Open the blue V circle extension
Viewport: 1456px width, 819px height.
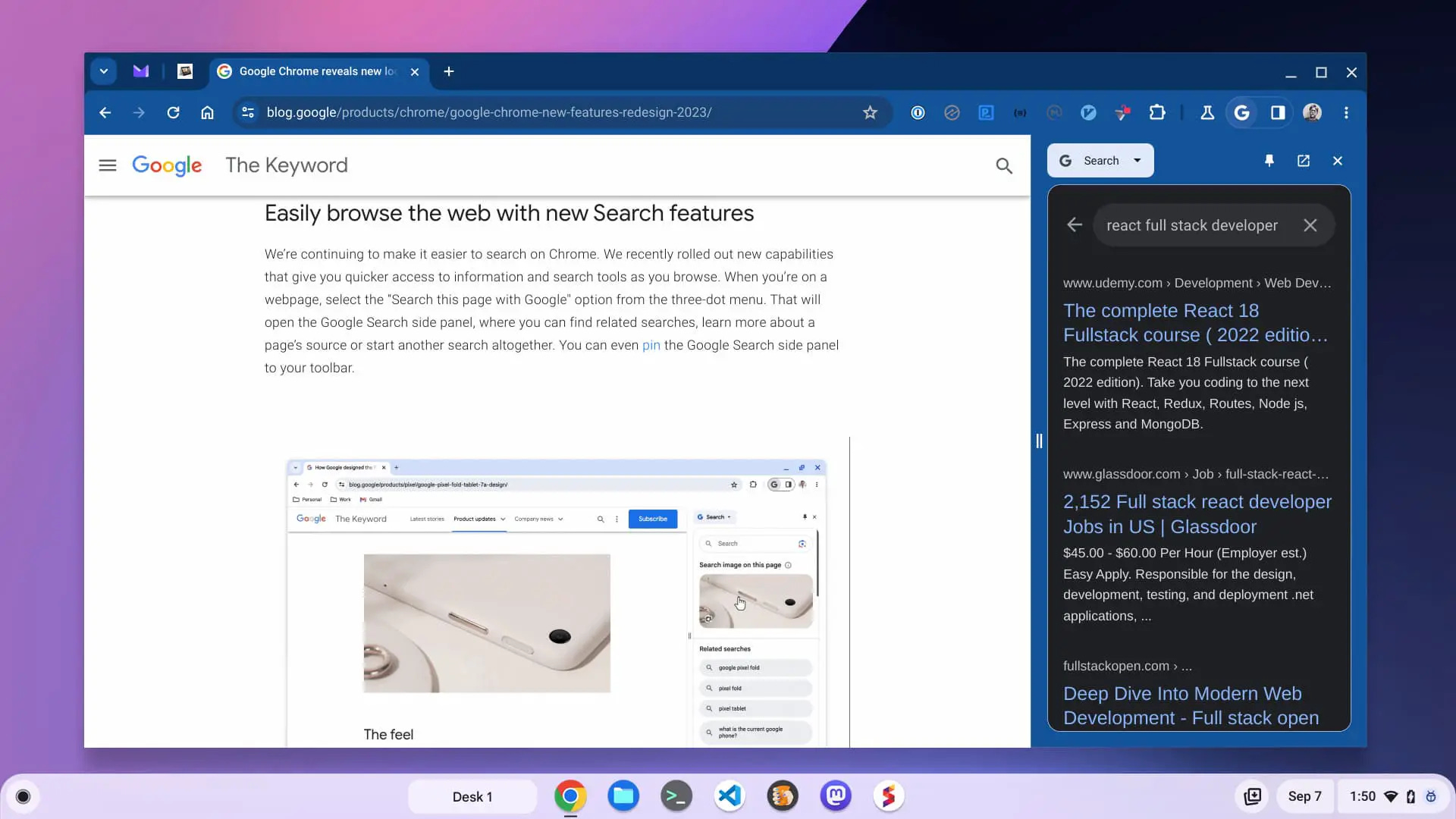[1088, 113]
